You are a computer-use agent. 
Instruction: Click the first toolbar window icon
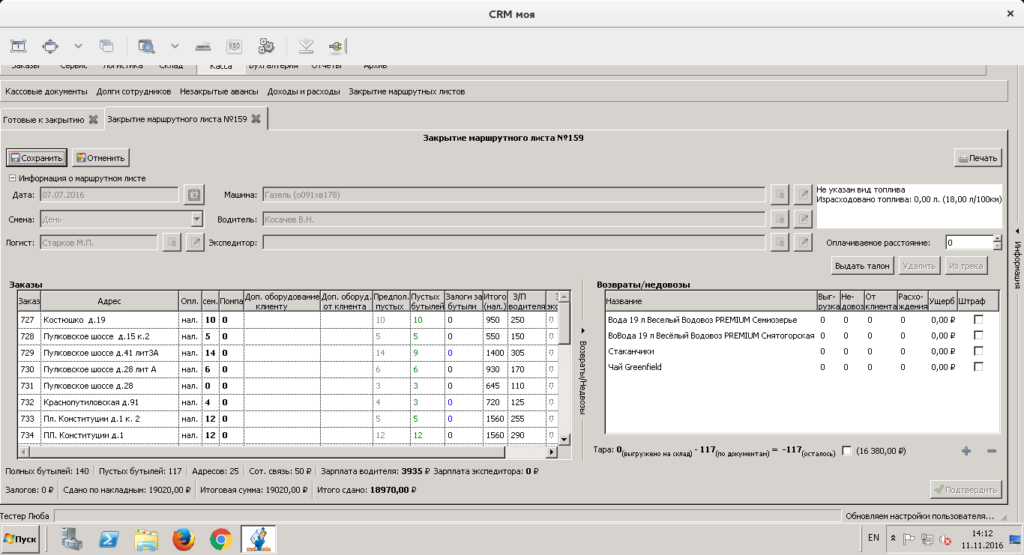18,46
